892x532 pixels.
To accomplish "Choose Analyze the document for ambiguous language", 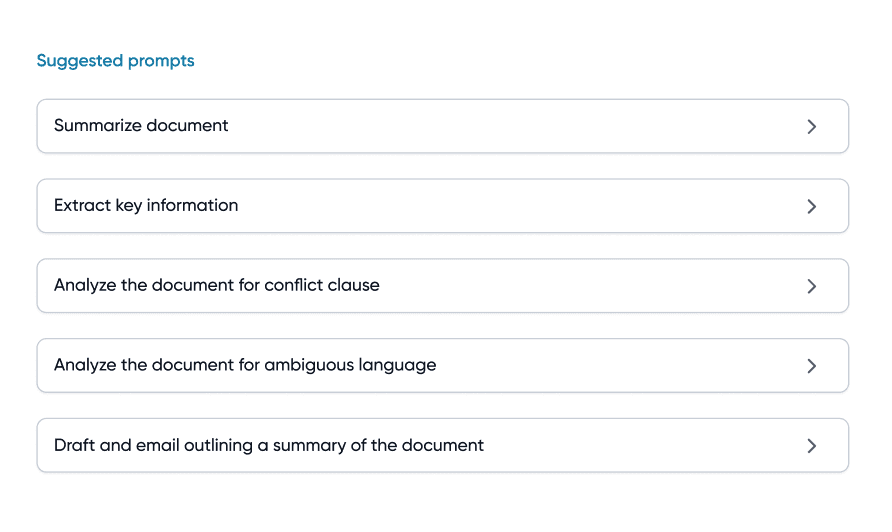I will coord(443,366).
